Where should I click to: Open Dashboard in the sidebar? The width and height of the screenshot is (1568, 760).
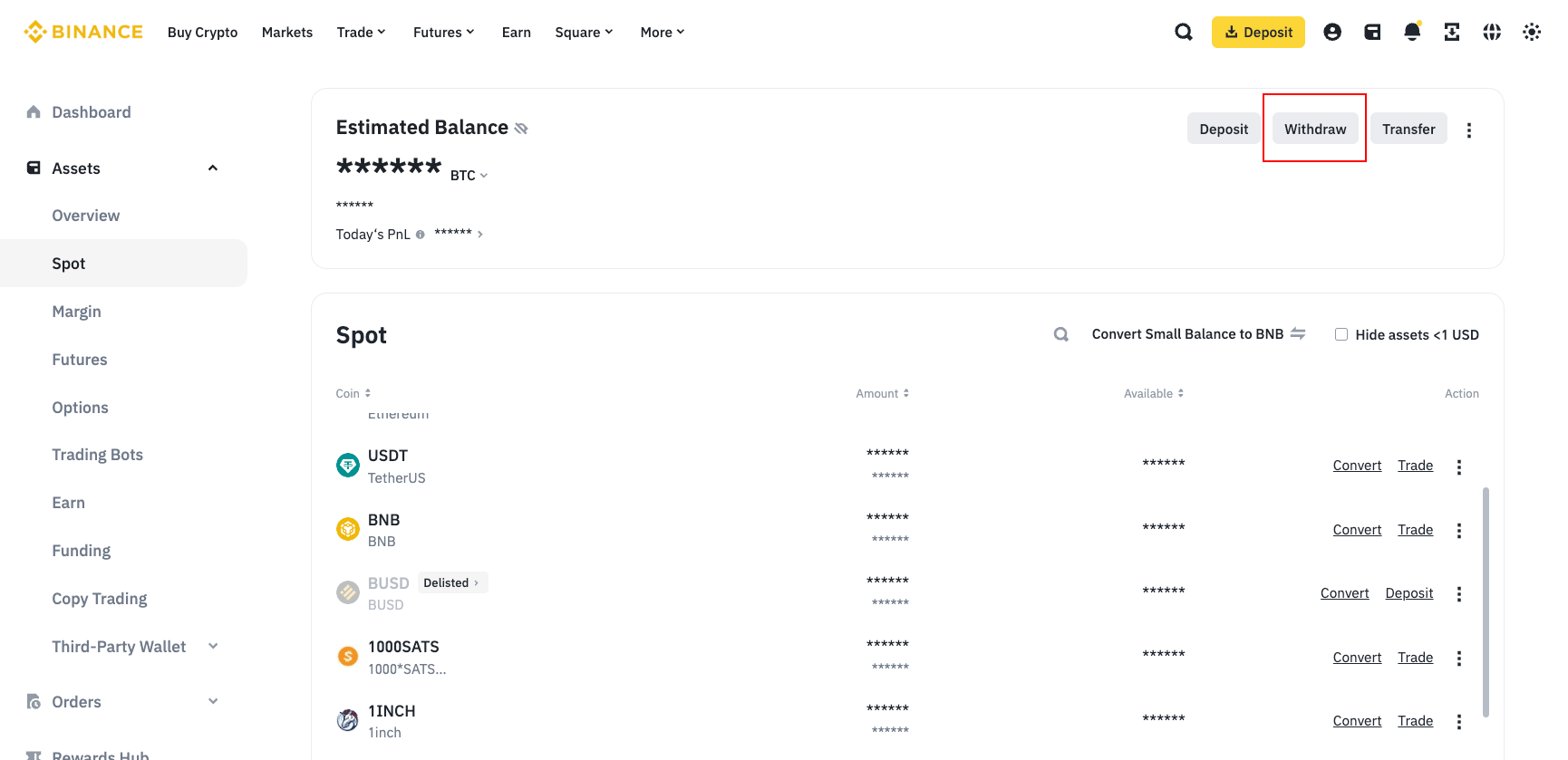pos(92,112)
